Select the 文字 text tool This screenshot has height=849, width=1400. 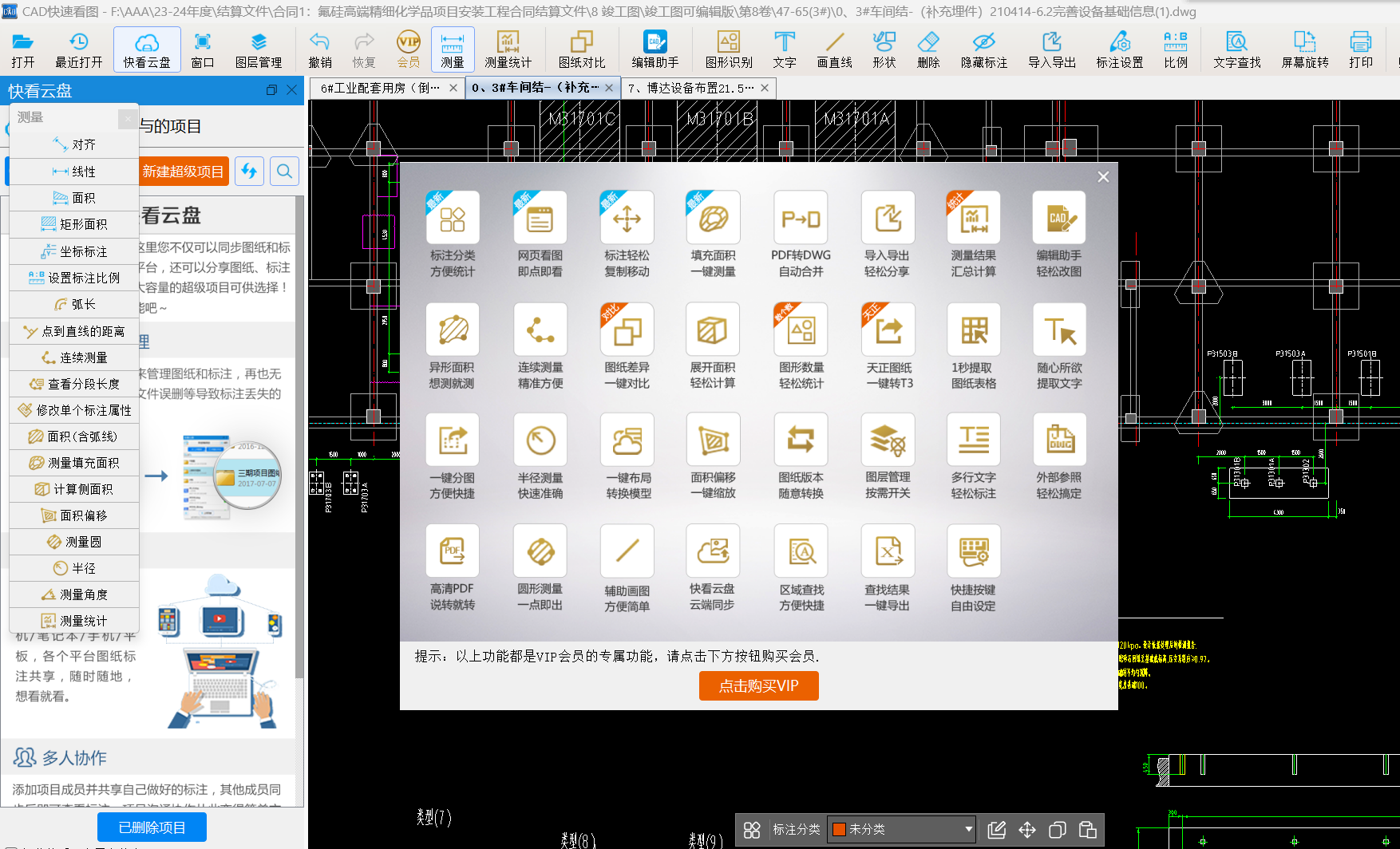pyautogui.click(x=785, y=49)
